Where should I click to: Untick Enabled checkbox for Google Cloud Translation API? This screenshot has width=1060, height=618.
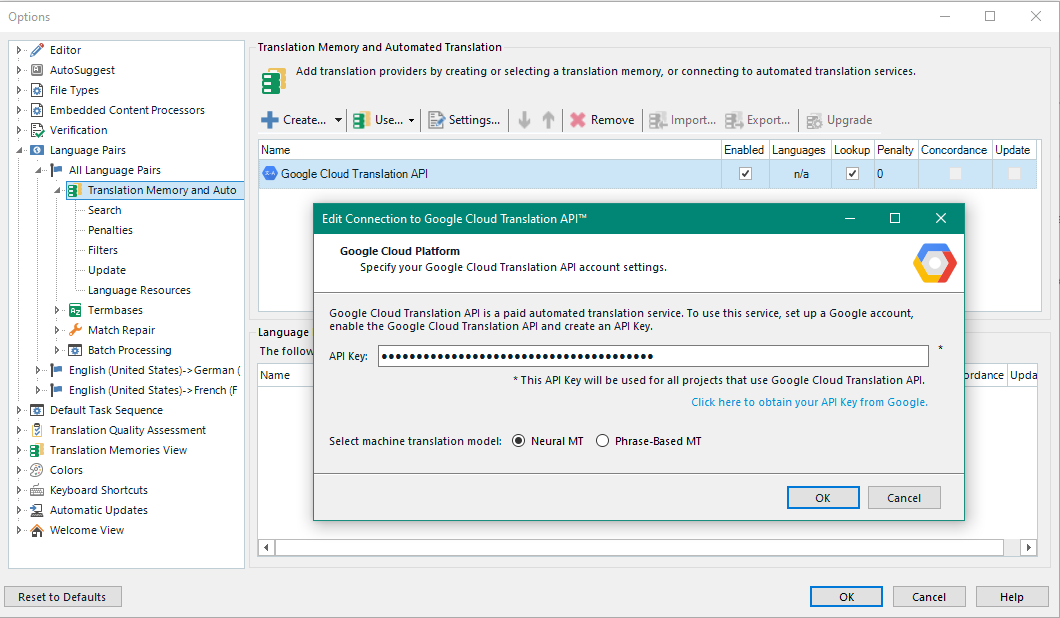click(745, 174)
